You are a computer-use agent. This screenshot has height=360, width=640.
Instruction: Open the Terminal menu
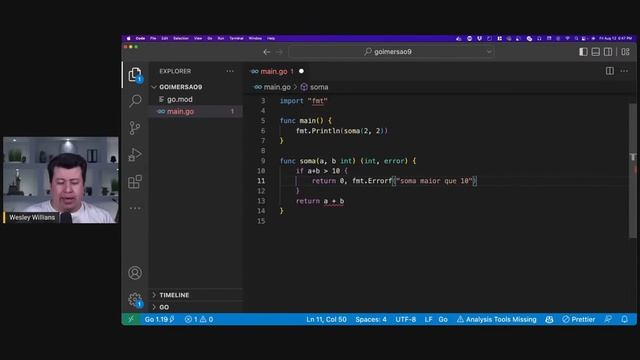click(236, 38)
